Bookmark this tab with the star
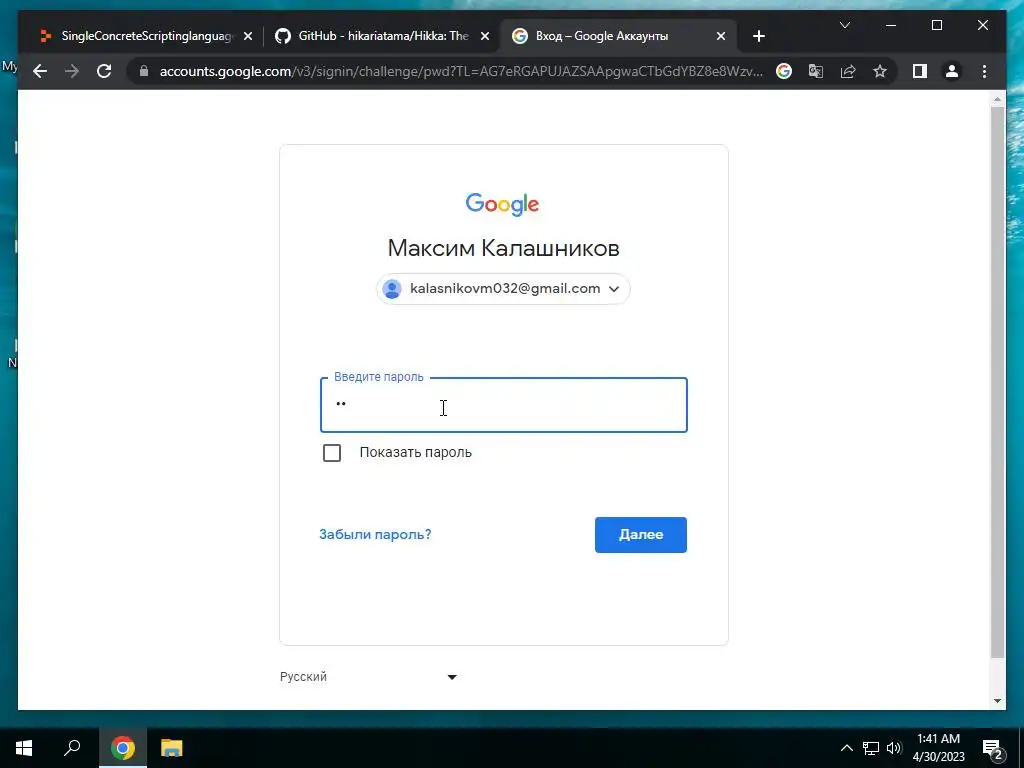1024x768 pixels. pyautogui.click(x=880, y=71)
